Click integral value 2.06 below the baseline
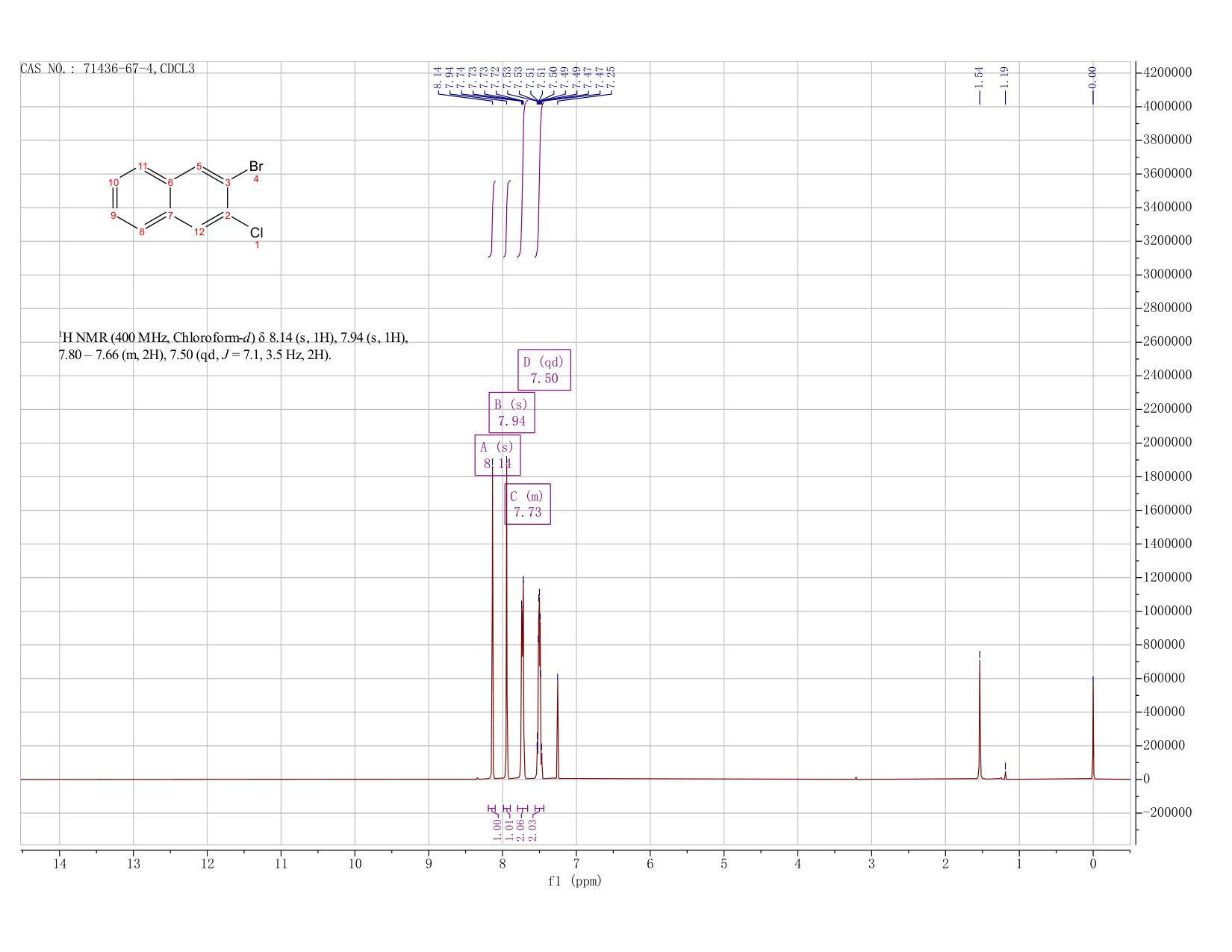 tap(521, 830)
